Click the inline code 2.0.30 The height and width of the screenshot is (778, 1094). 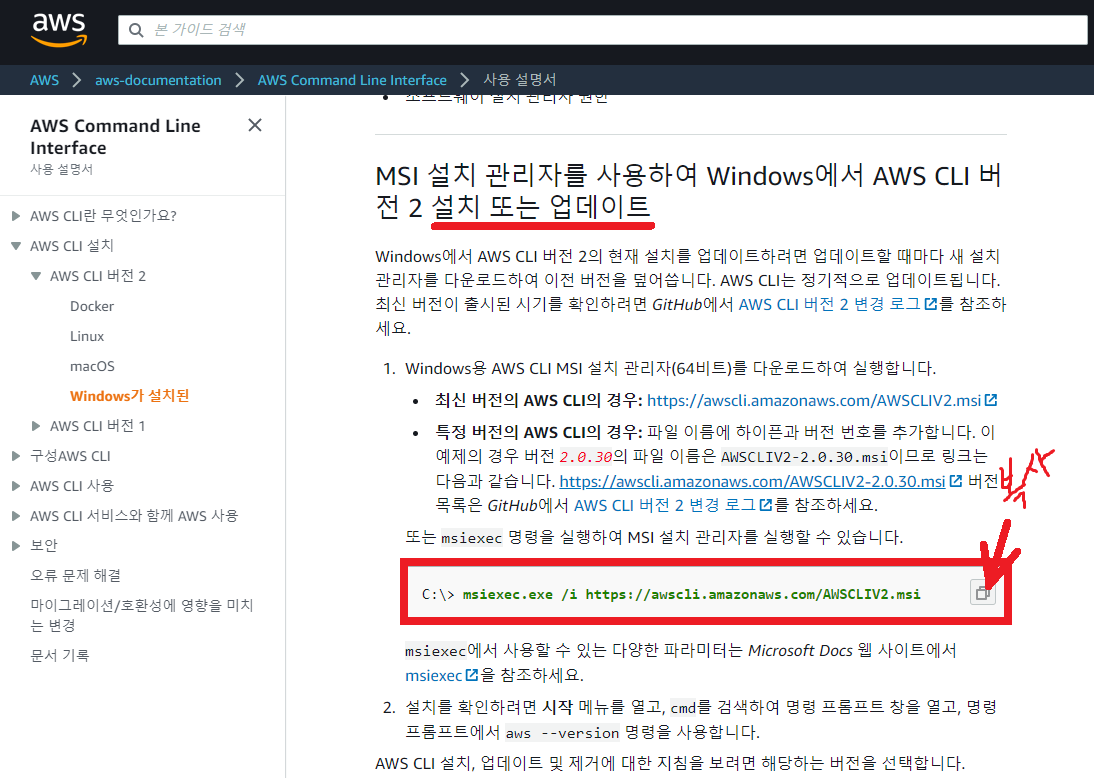click(586, 457)
